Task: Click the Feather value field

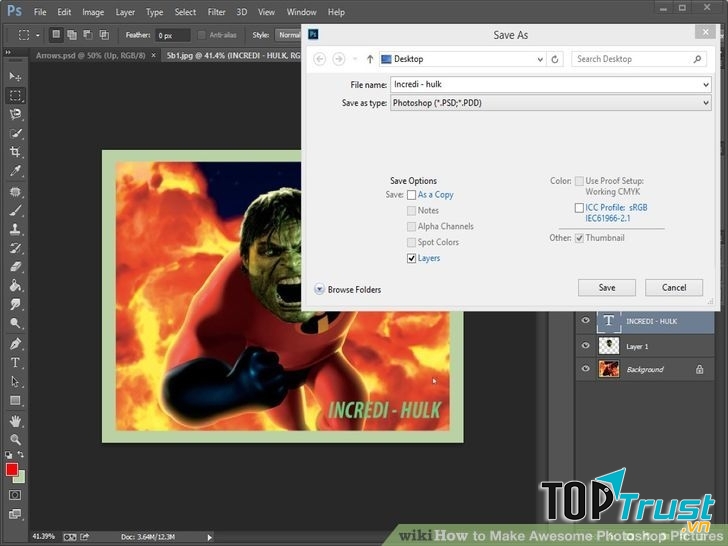Action: pyautogui.click(x=173, y=35)
